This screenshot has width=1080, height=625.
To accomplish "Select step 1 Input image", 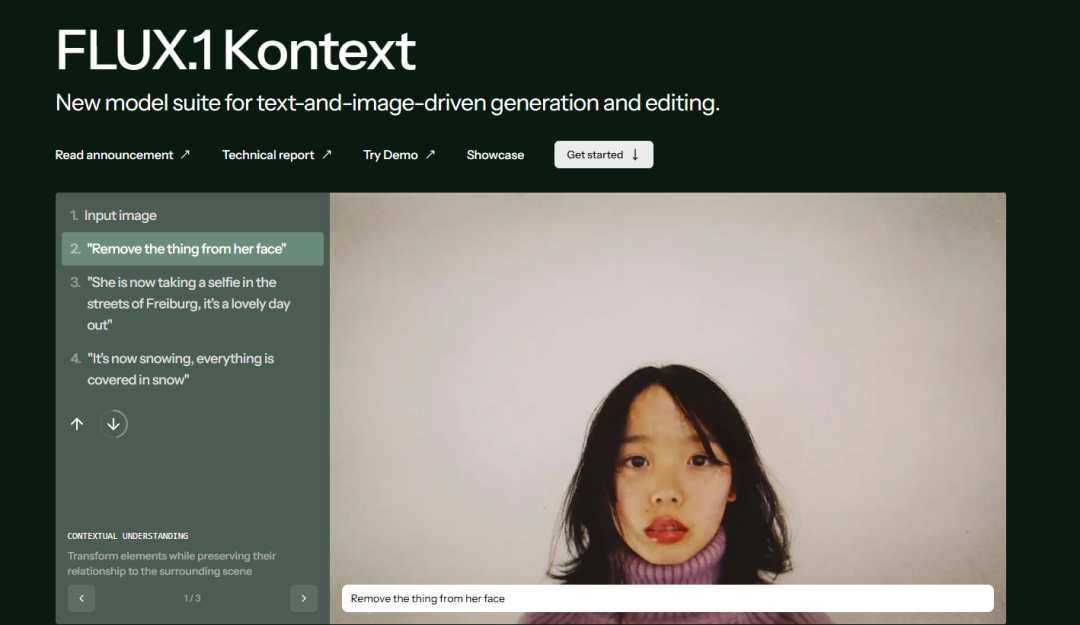I will pyautogui.click(x=192, y=216).
